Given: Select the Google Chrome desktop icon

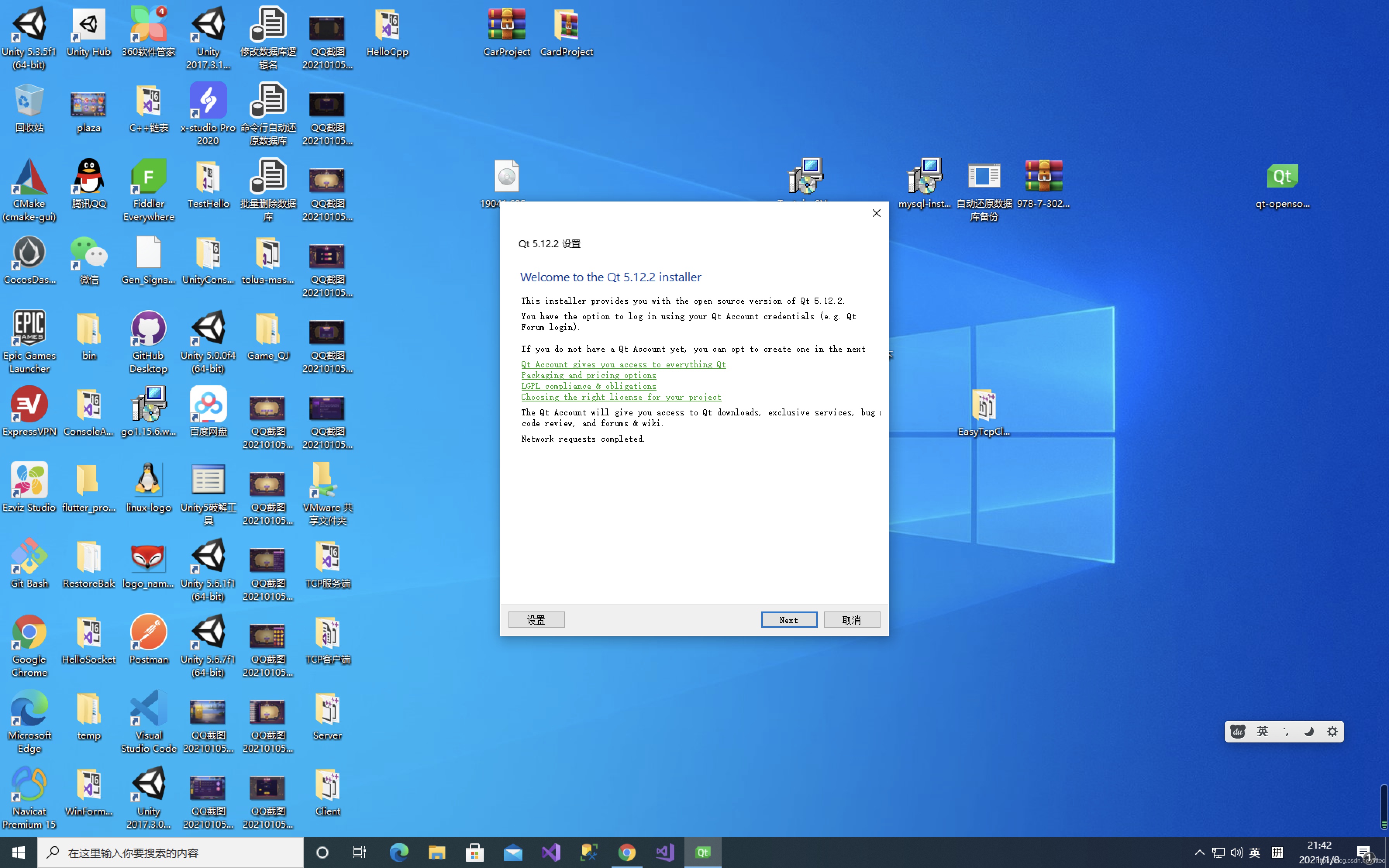Looking at the screenshot, I should tap(29, 646).
